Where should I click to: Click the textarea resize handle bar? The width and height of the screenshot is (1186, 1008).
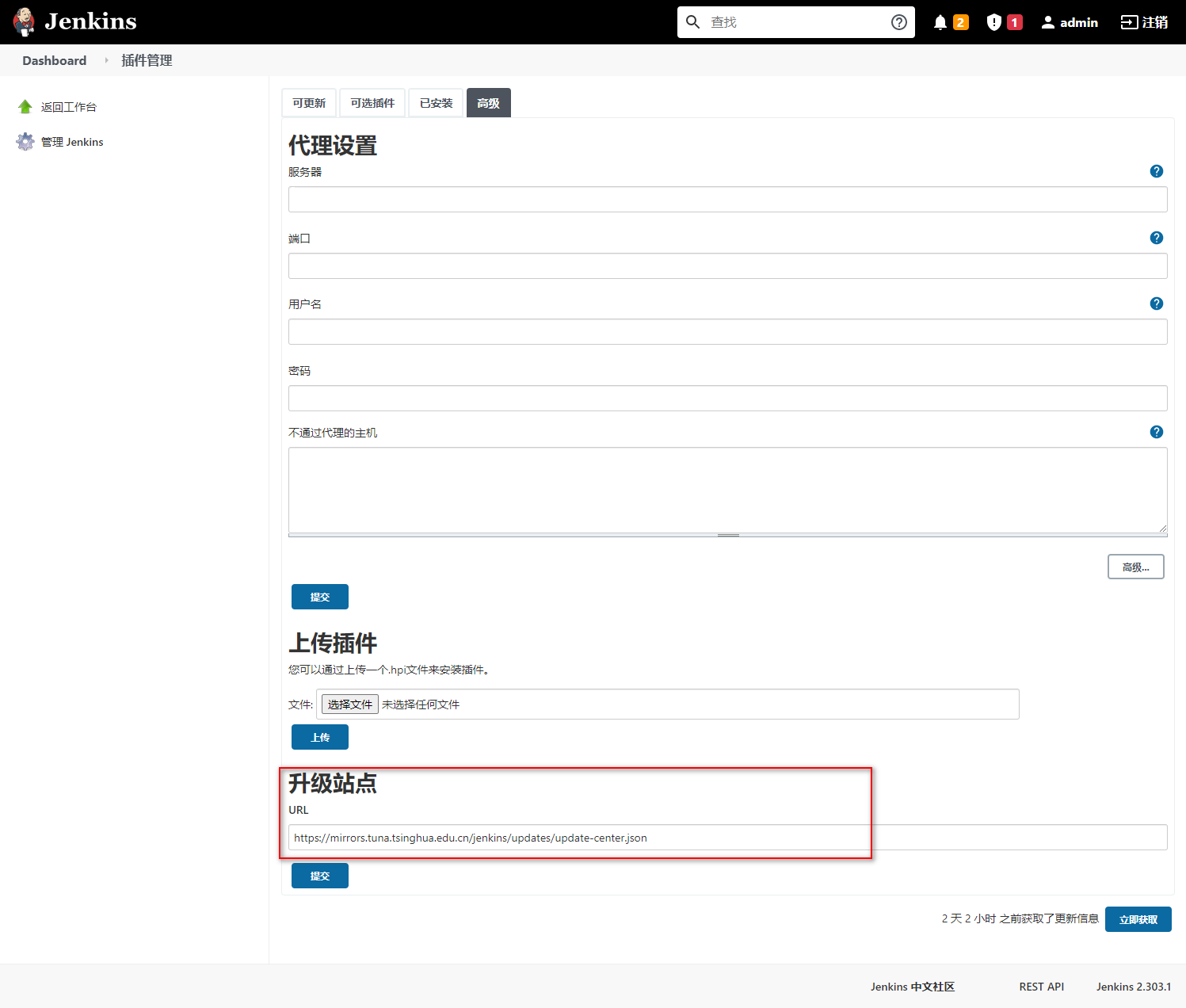pyautogui.click(x=728, y=536)
